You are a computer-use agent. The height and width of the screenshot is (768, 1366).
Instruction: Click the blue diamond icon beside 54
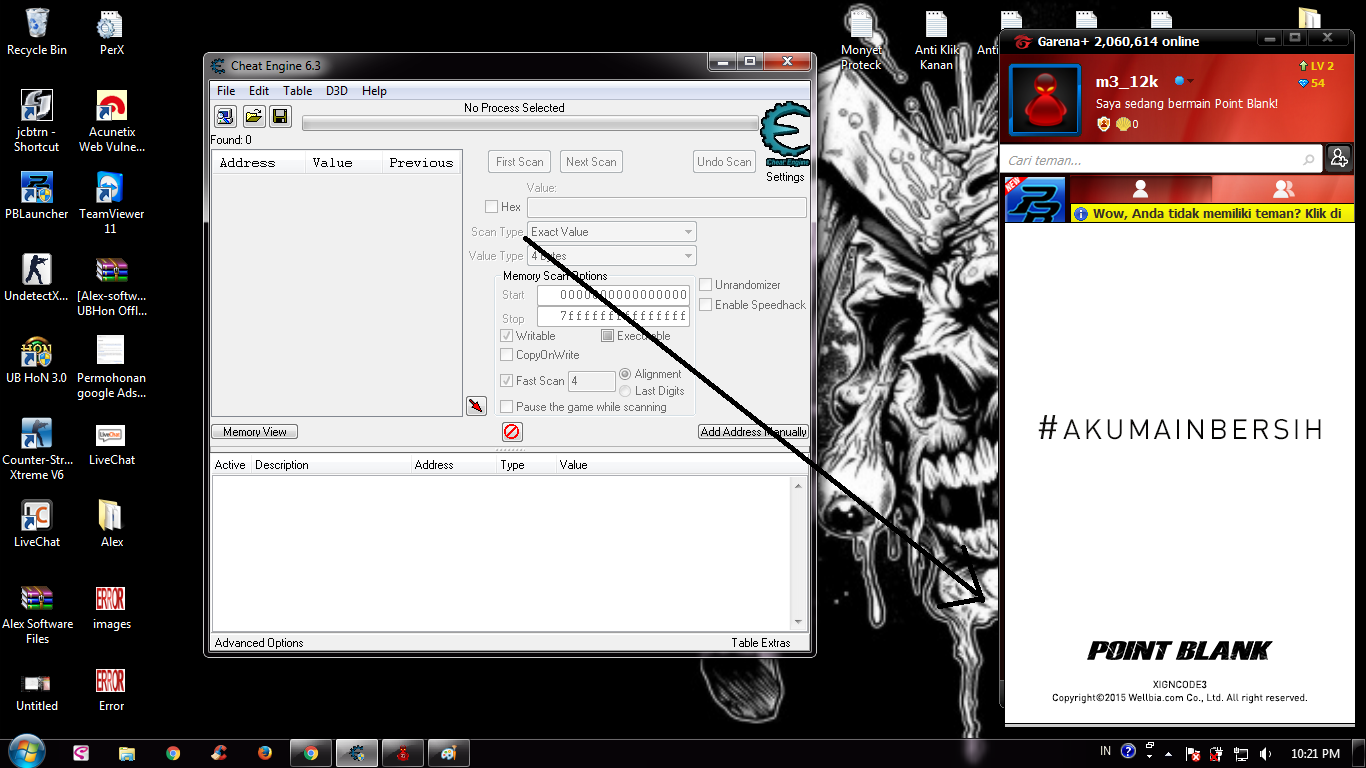click(1303, 83)
